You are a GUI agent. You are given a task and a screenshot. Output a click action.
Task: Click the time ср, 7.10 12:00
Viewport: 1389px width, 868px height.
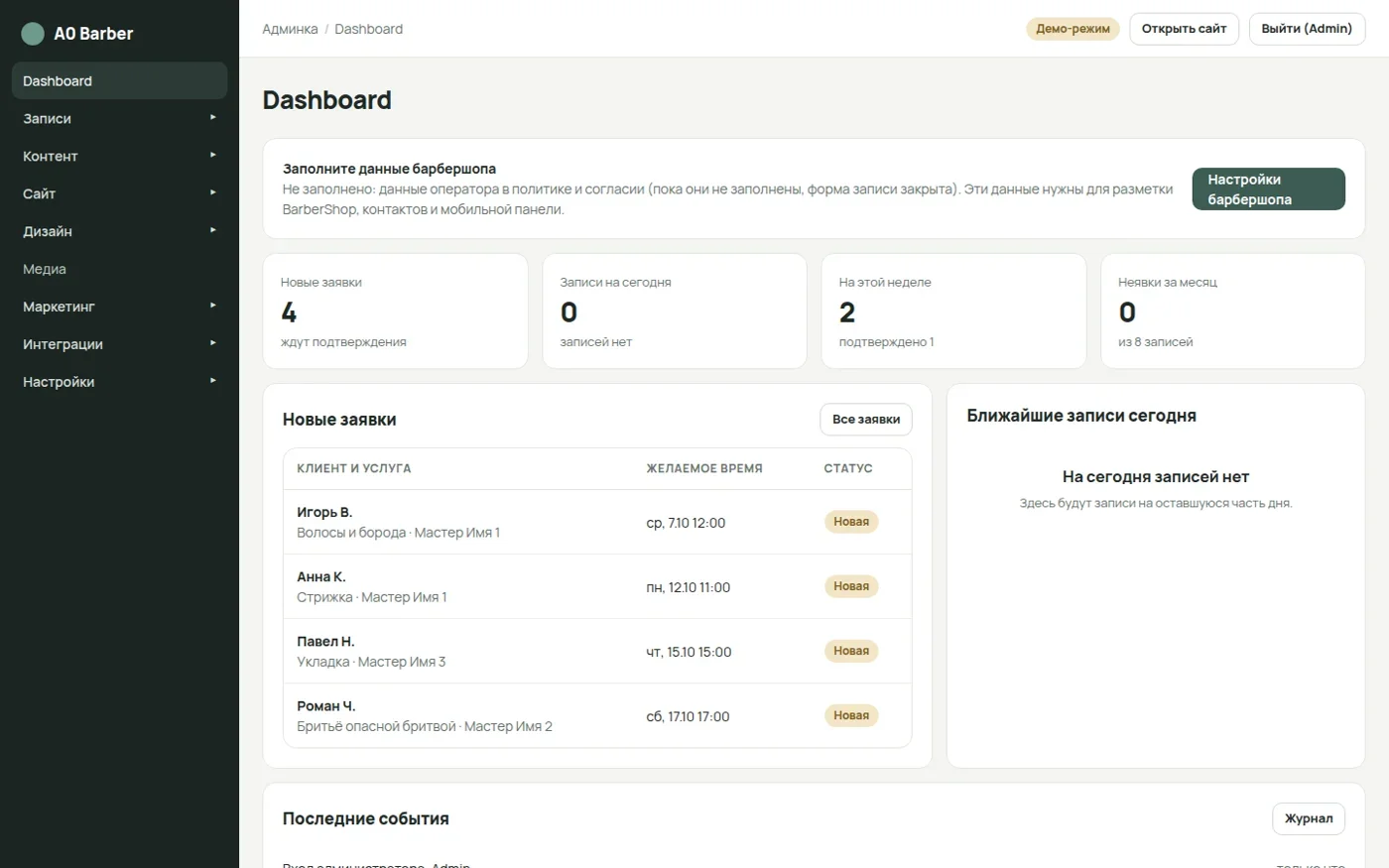(686, 523)
